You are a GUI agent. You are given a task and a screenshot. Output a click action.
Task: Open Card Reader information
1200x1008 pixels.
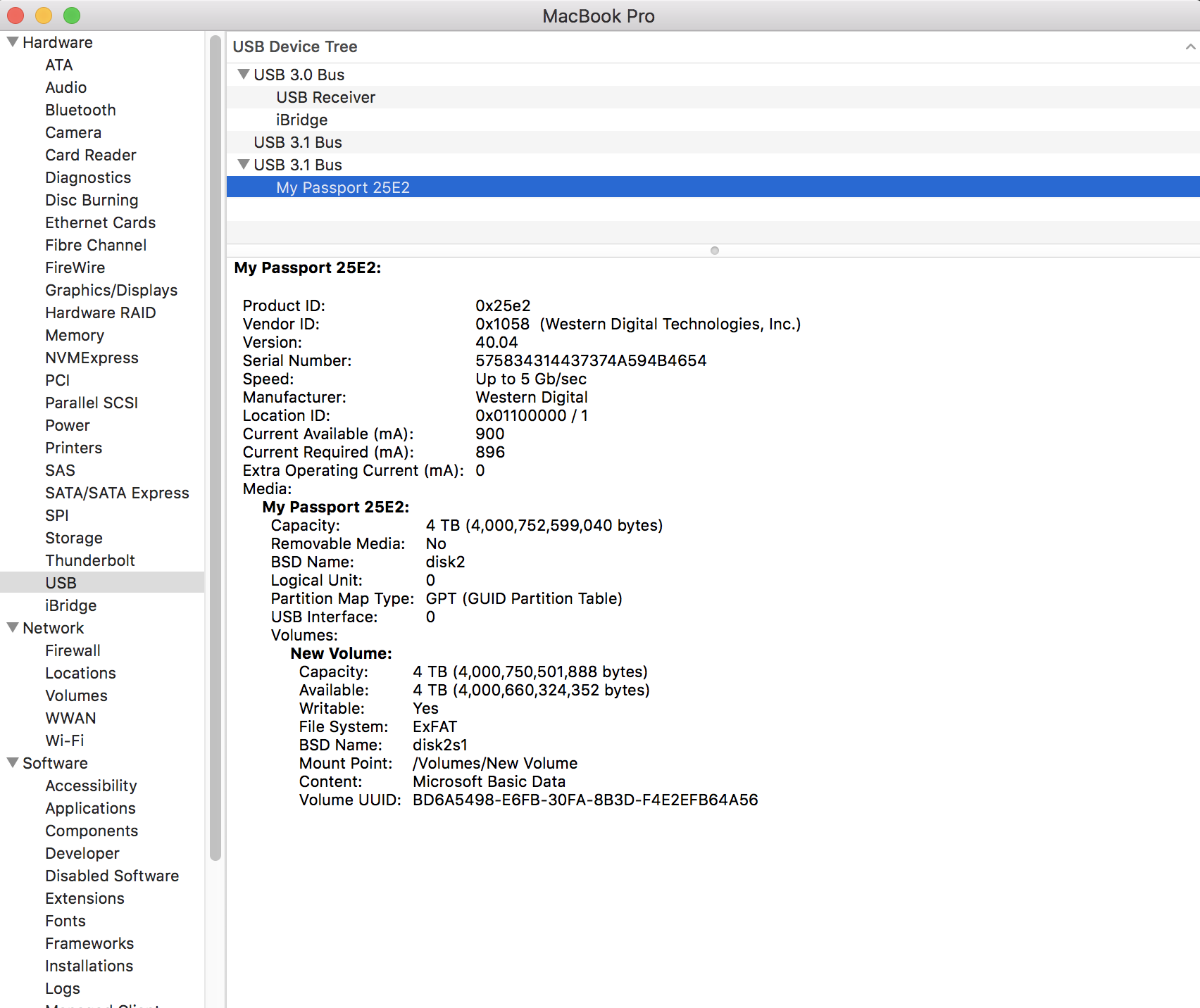tap(91, 155)
